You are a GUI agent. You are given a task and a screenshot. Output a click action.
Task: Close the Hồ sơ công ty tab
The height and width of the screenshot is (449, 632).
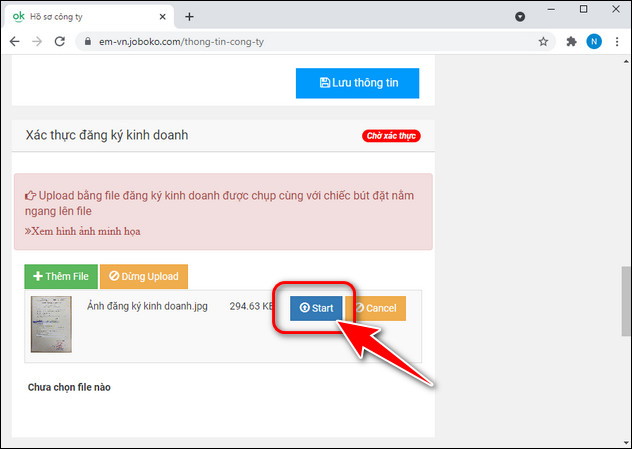point(160,16)
